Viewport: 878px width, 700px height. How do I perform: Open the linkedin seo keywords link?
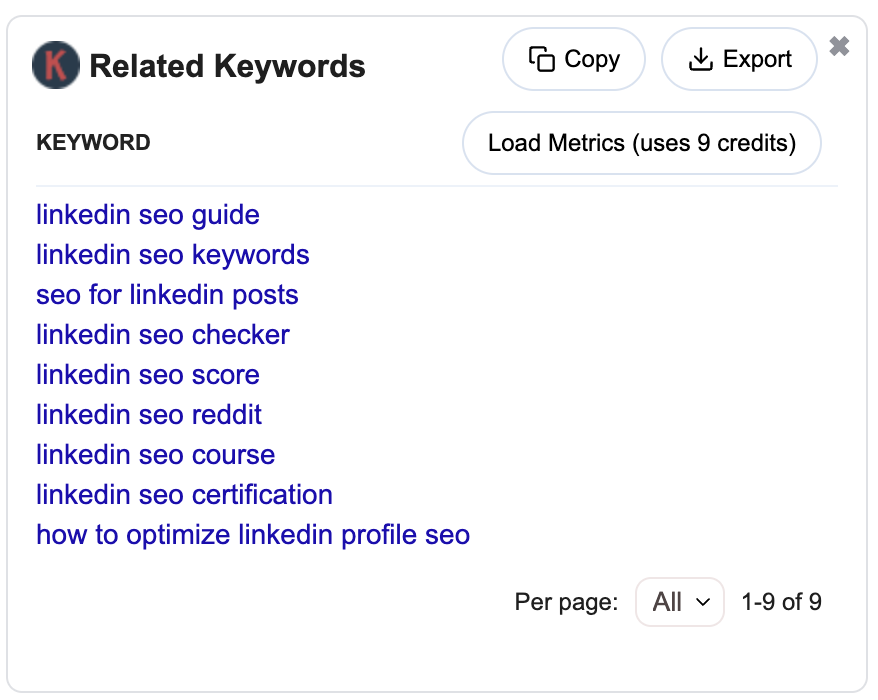click(x=172, y=255)
